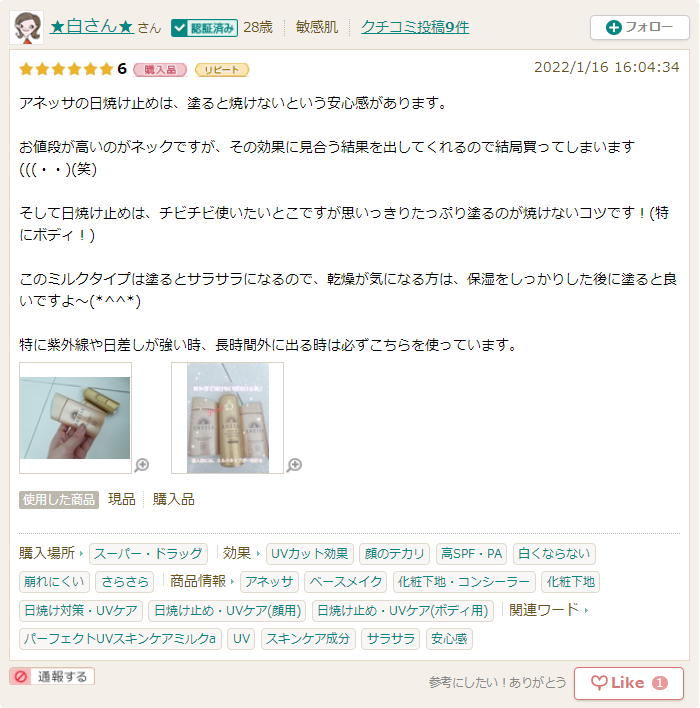Screen dimensions: 700x708
Task: Click the magnifier icon beside second photo
Action: click(x=294, y=465)
